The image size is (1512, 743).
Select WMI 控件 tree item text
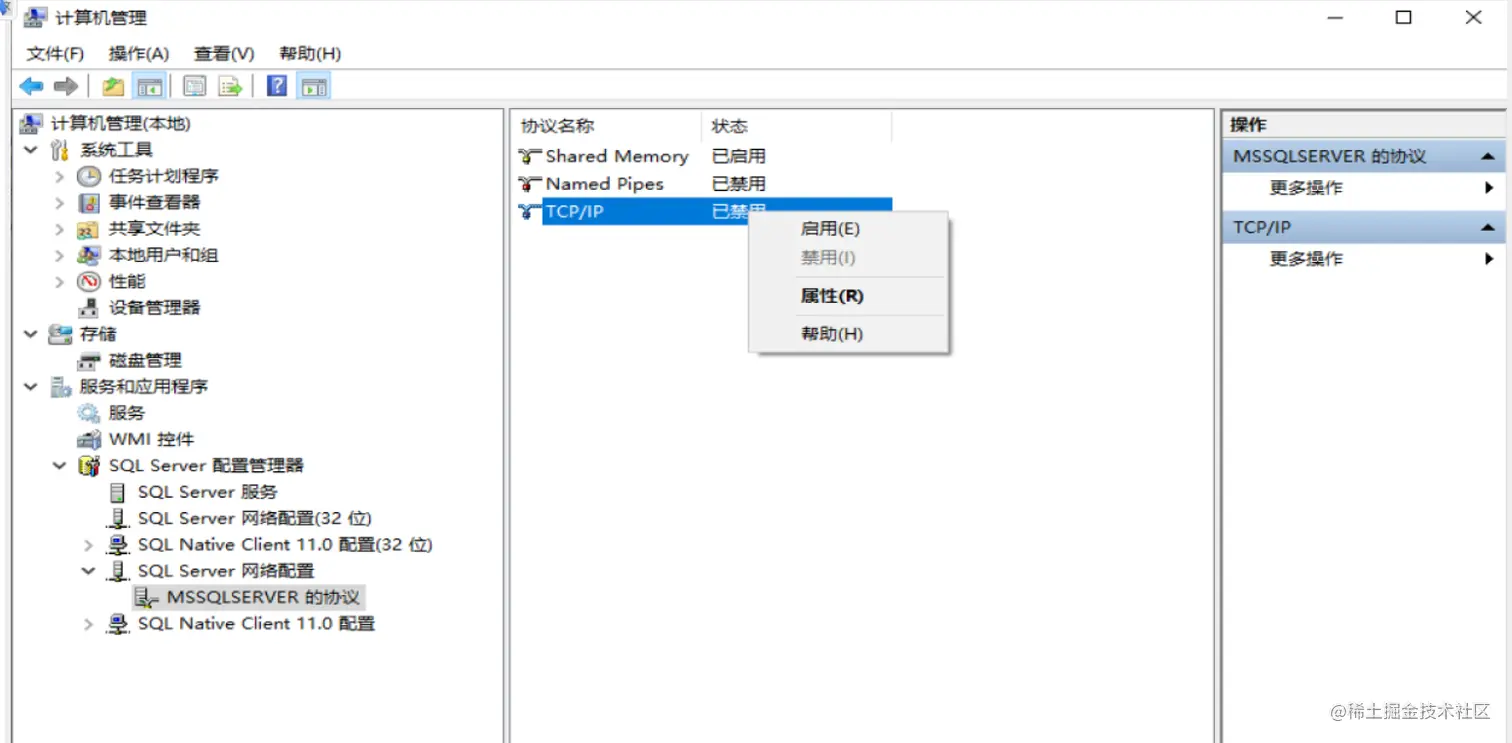tap(151, 440)
